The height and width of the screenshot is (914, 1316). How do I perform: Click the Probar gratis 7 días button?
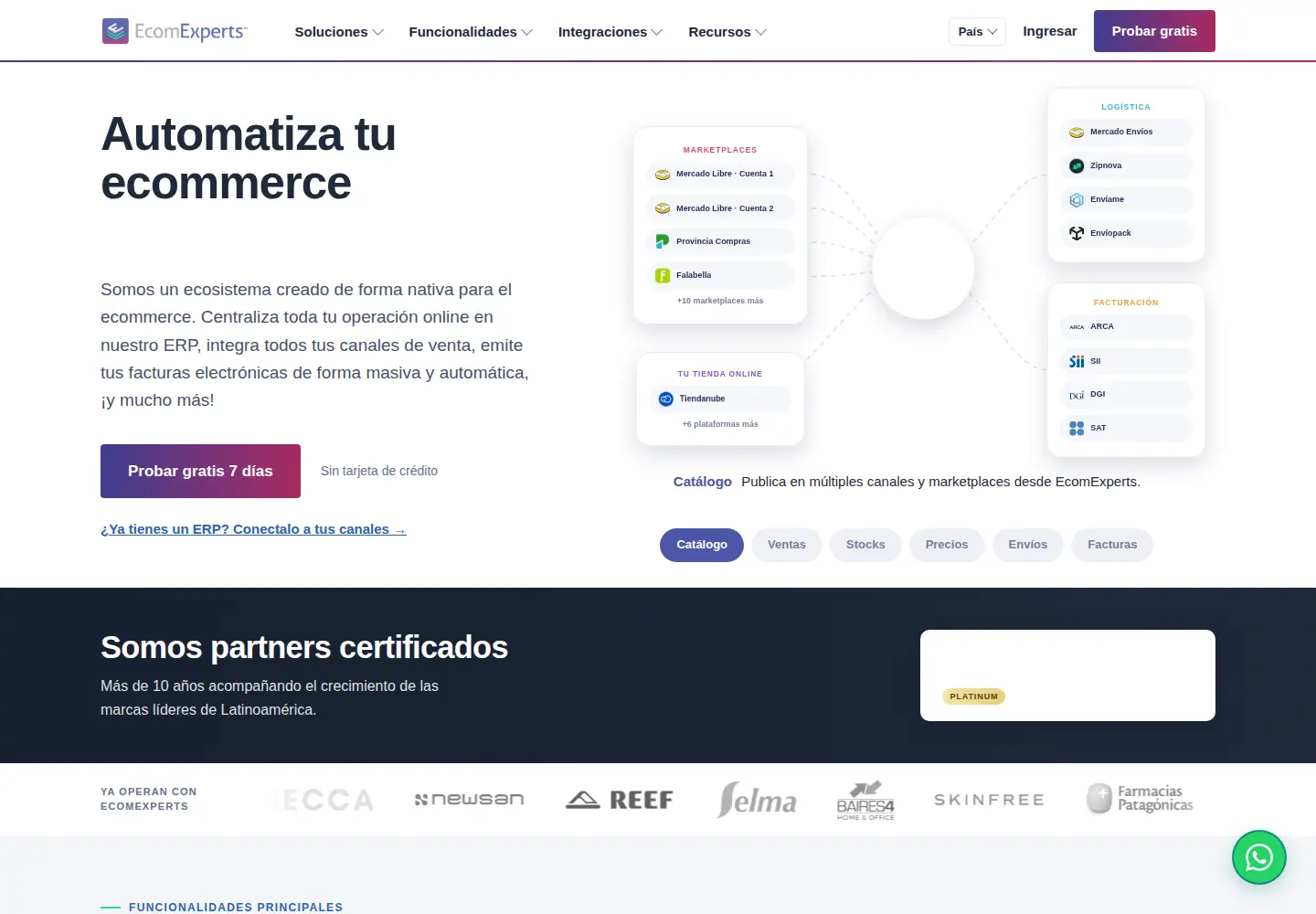click(200, 471)
